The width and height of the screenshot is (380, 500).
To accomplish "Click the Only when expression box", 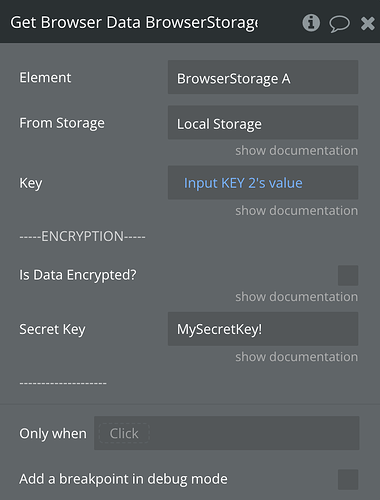I will click(227, 433).
